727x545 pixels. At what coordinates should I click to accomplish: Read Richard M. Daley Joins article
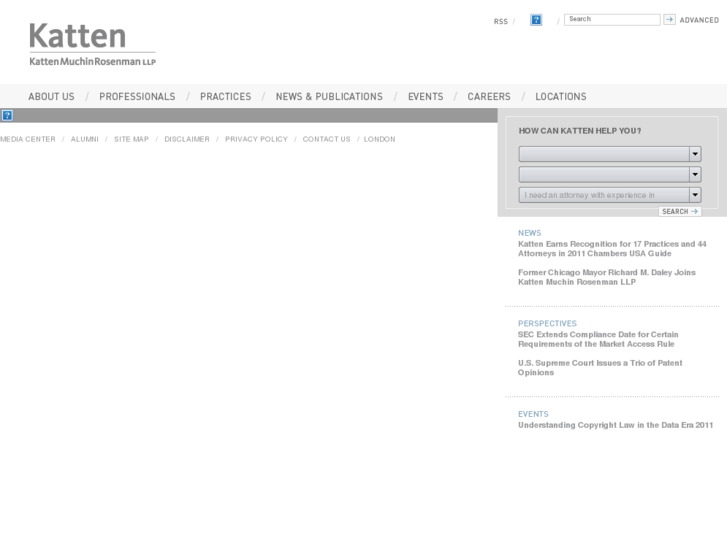click(606, 277)
